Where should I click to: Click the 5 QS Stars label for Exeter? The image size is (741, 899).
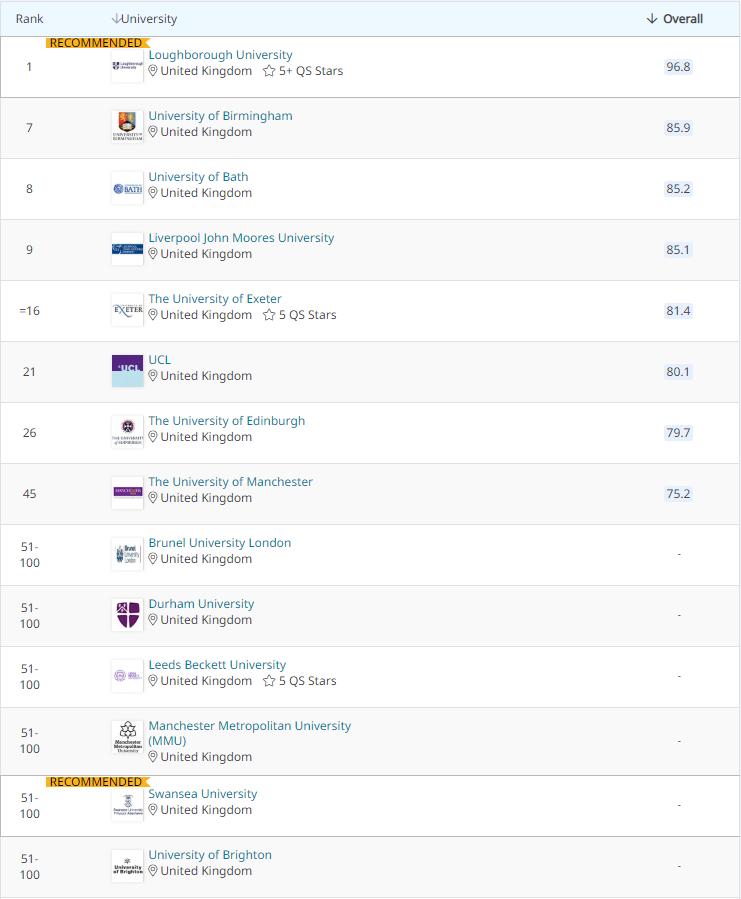point(307,315)
